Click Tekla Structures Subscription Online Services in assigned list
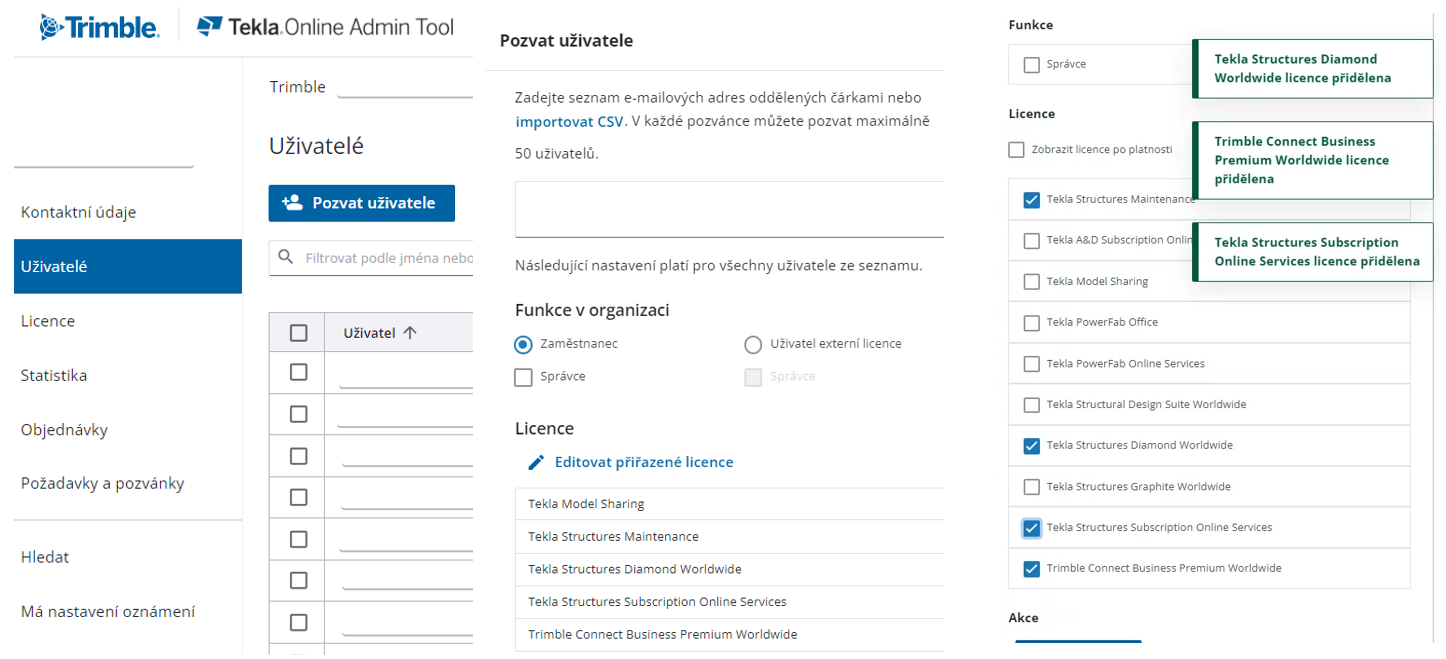1446x659 pixels. pos(730,602)
